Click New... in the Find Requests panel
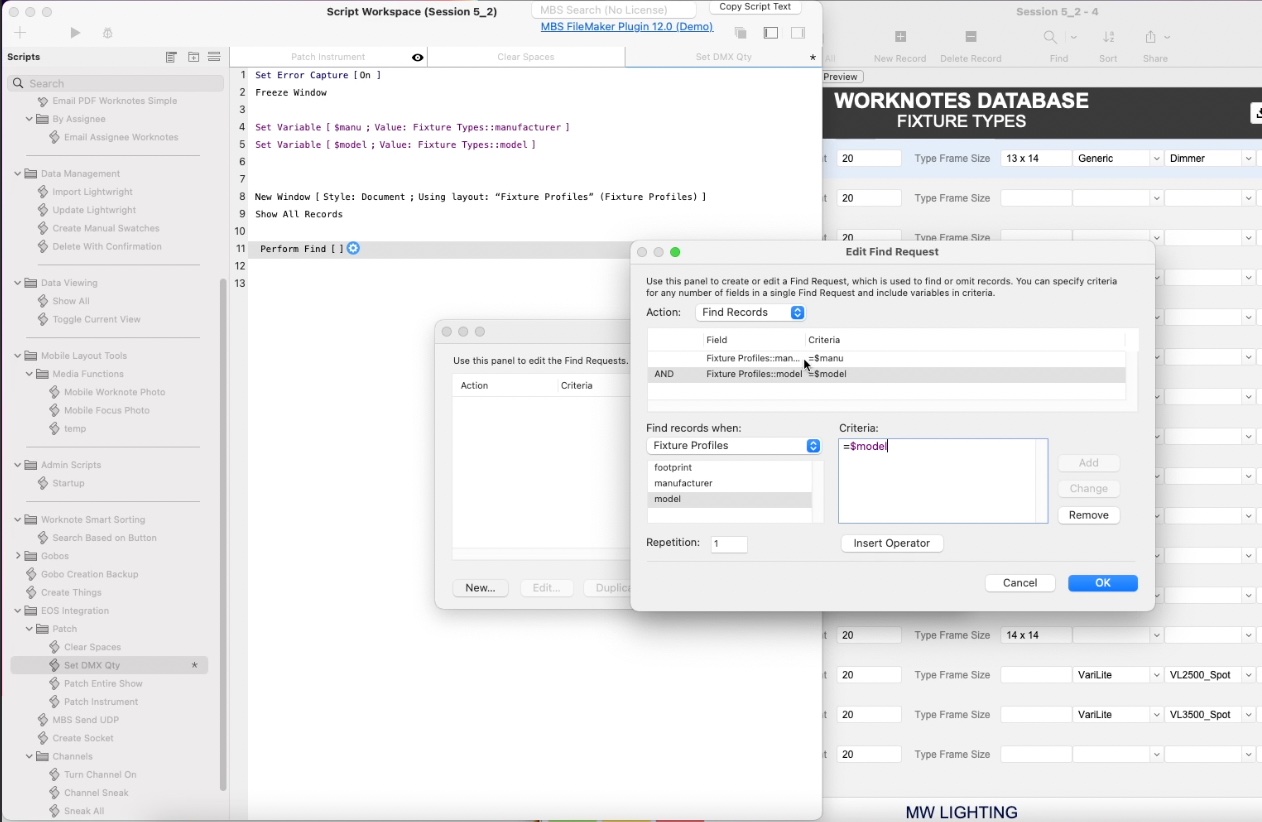Viewport: 1262px width, 822px height. point(480,588)
